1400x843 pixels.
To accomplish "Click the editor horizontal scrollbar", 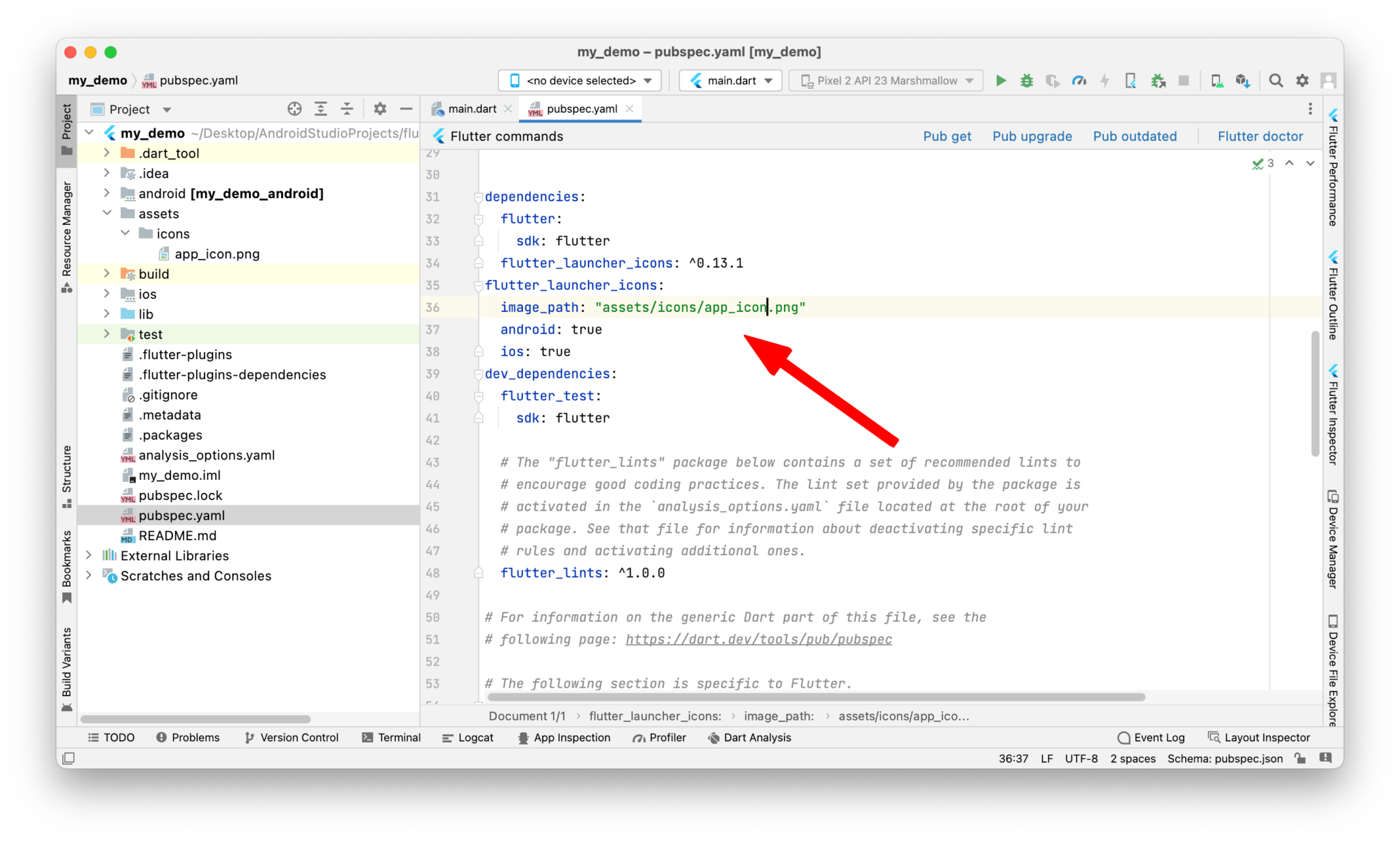I will (816, 697).
